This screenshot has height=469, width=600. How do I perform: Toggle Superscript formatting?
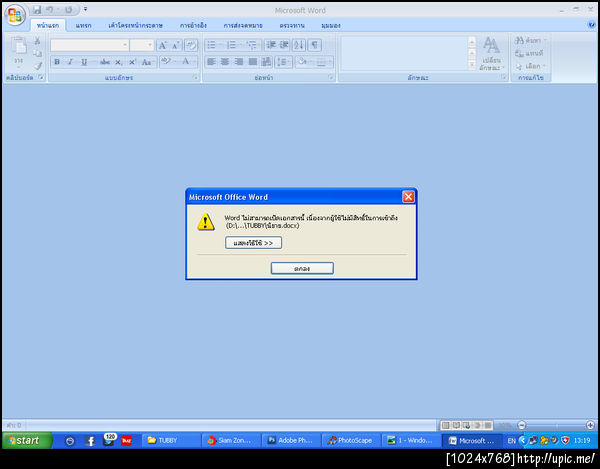pyautogui.click(x=132, y=62)
